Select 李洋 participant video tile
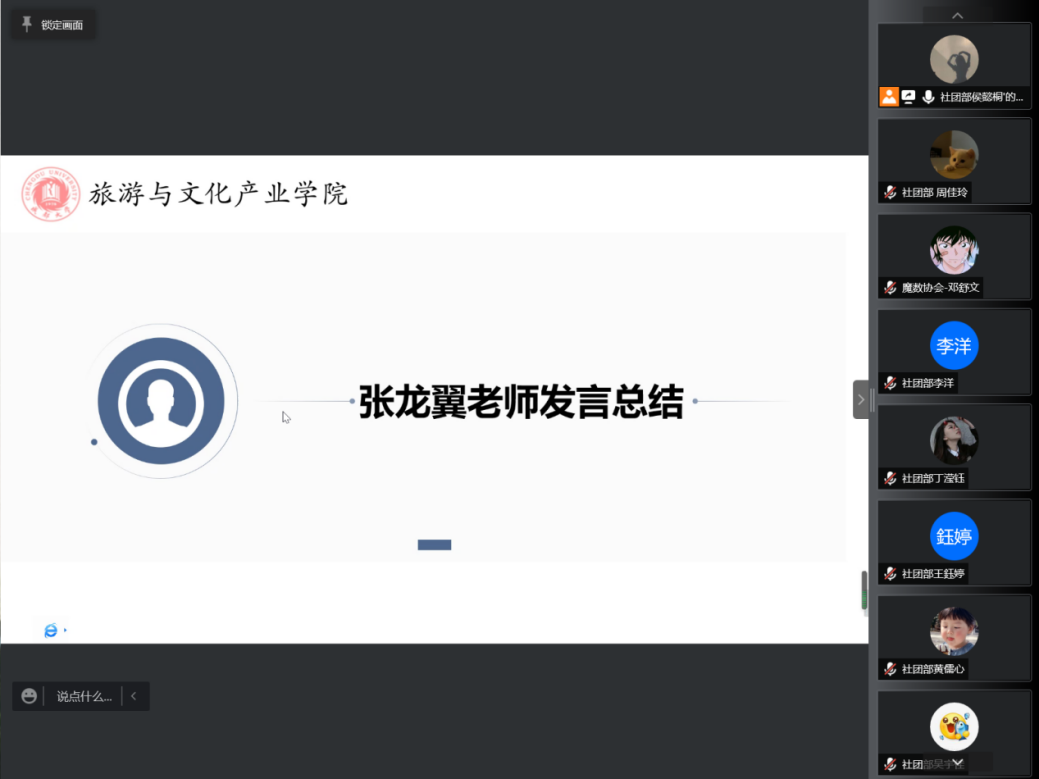Screen dimensions: 1039x779 pos(954,351)
